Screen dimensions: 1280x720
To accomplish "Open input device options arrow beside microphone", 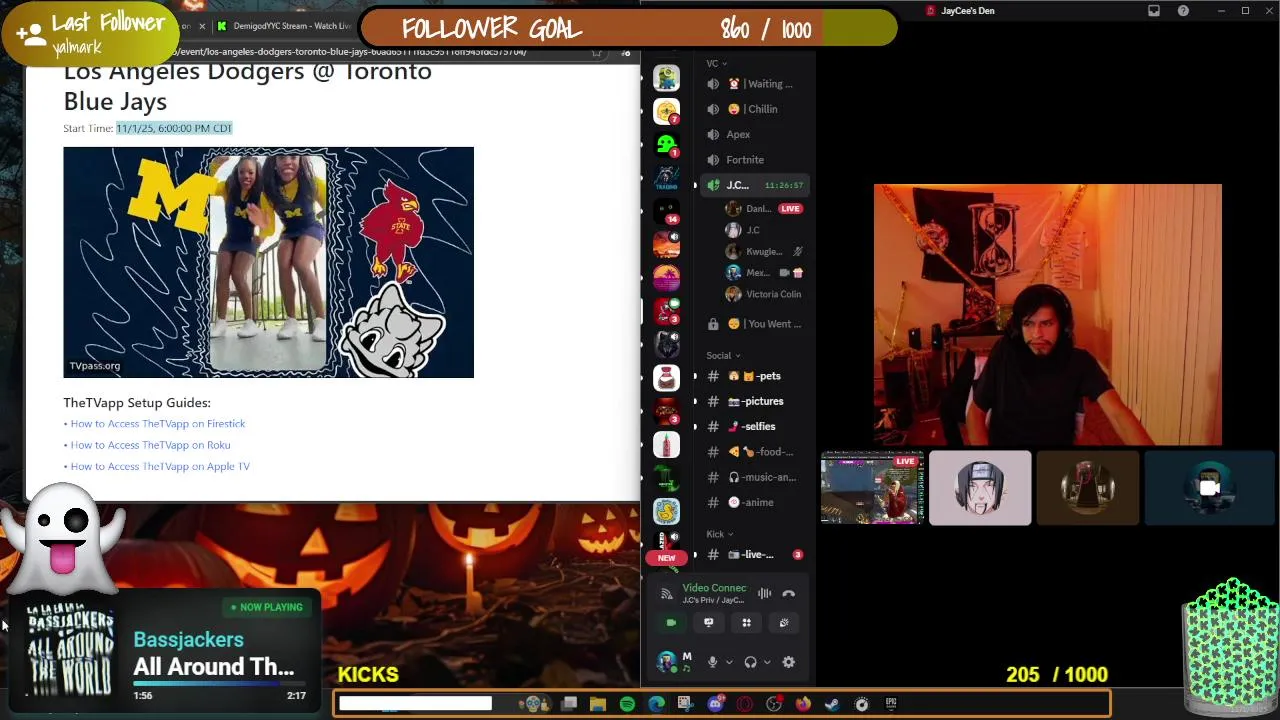I will point(728,662).
